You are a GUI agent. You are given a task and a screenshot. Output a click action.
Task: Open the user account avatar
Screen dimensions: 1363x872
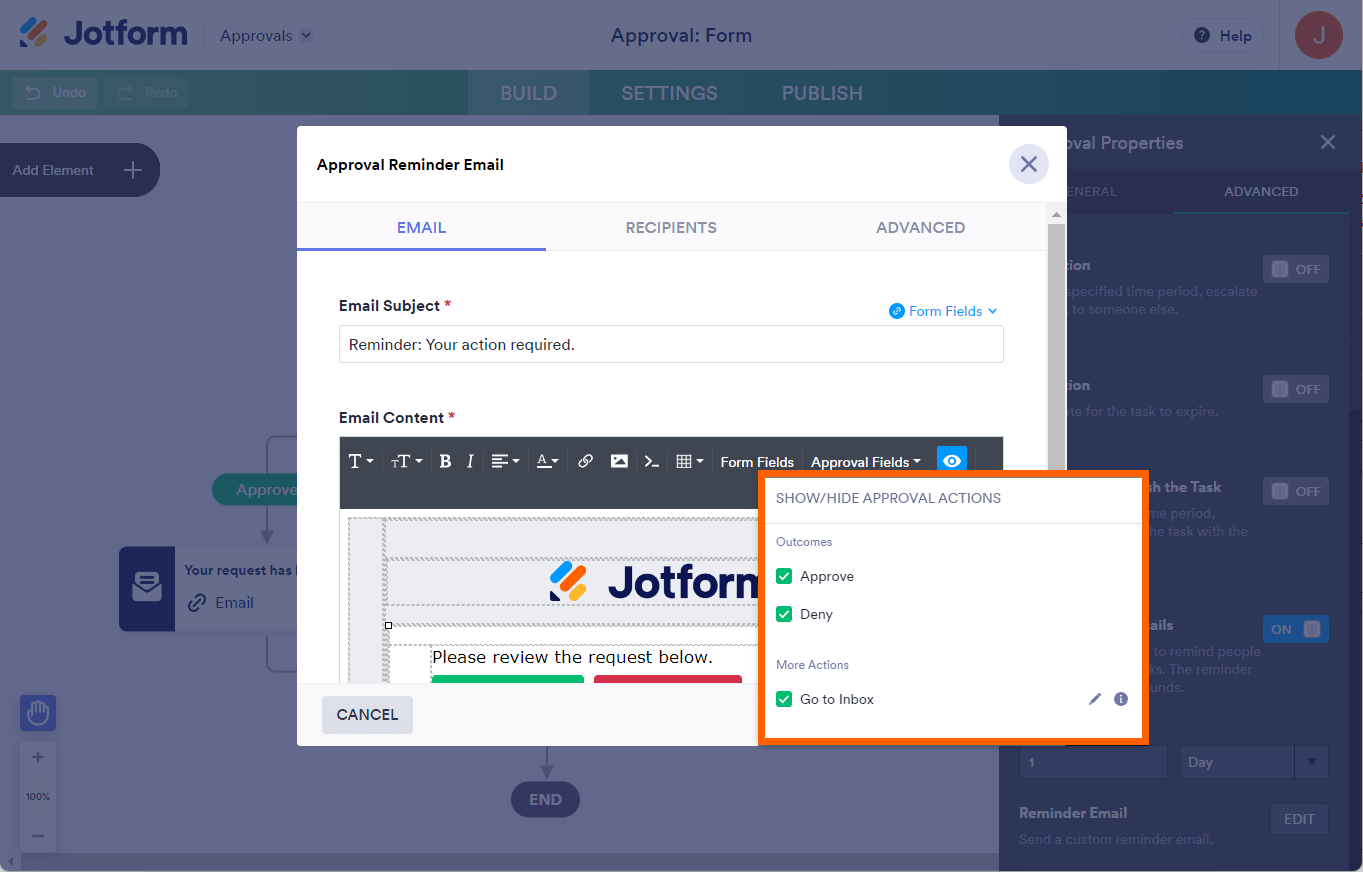tap(1319, 36)
